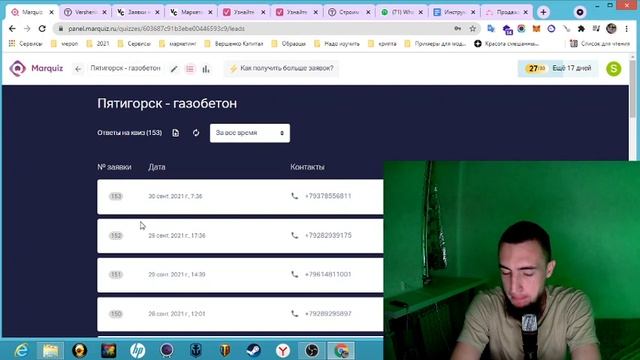Open the 'За все время' period dropdown
Image resolution: width=640 pixels, height=360 pixels.
coord(250,133)
